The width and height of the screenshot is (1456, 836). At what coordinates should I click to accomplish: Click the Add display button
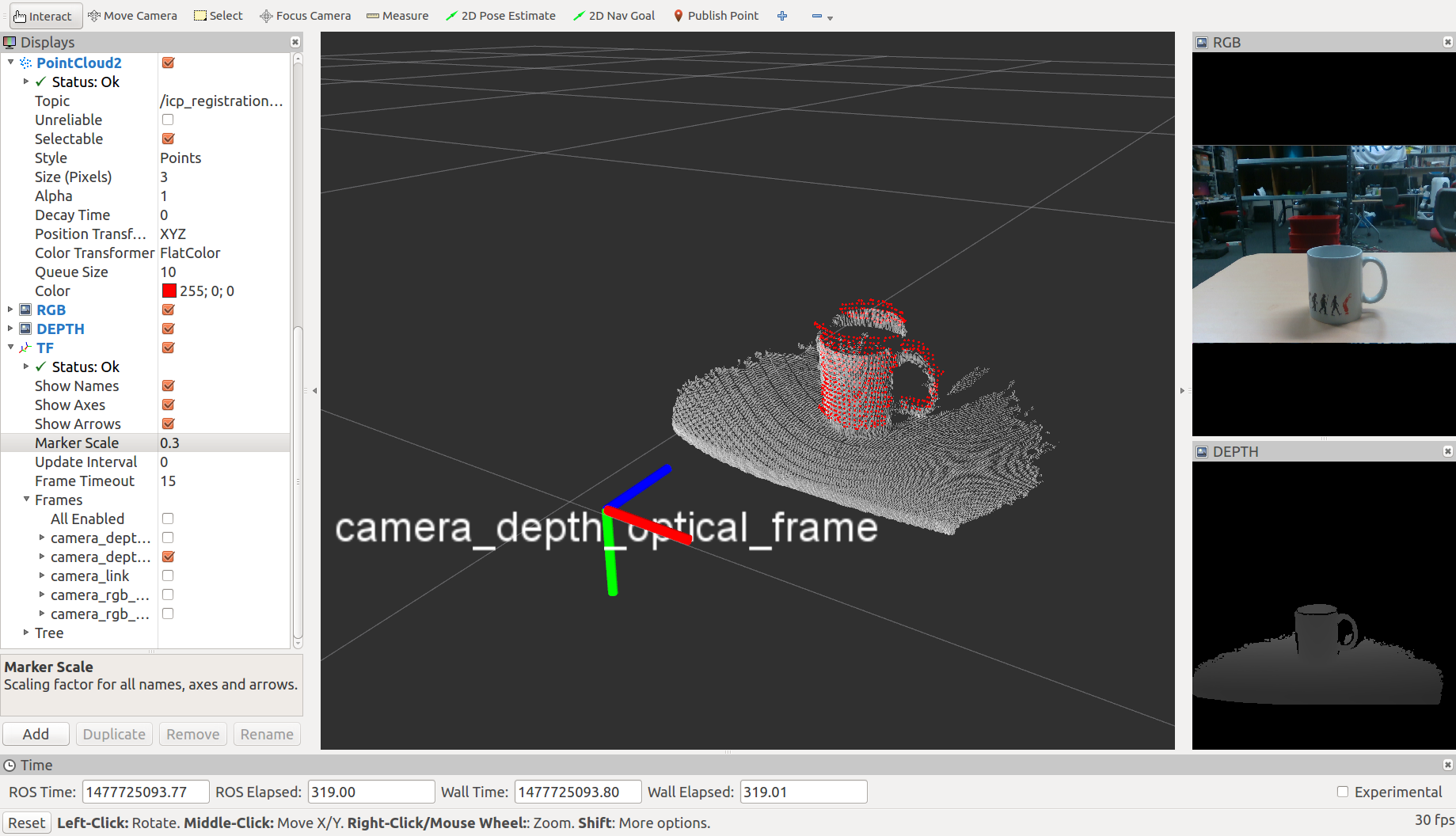[x=36, y=734]
